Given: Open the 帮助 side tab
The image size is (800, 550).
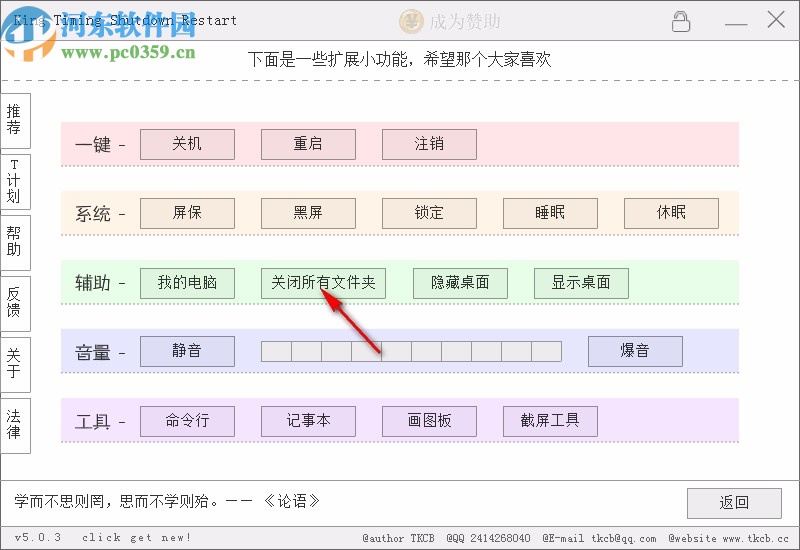Looking at the screenshot, I should click(15, 242).
